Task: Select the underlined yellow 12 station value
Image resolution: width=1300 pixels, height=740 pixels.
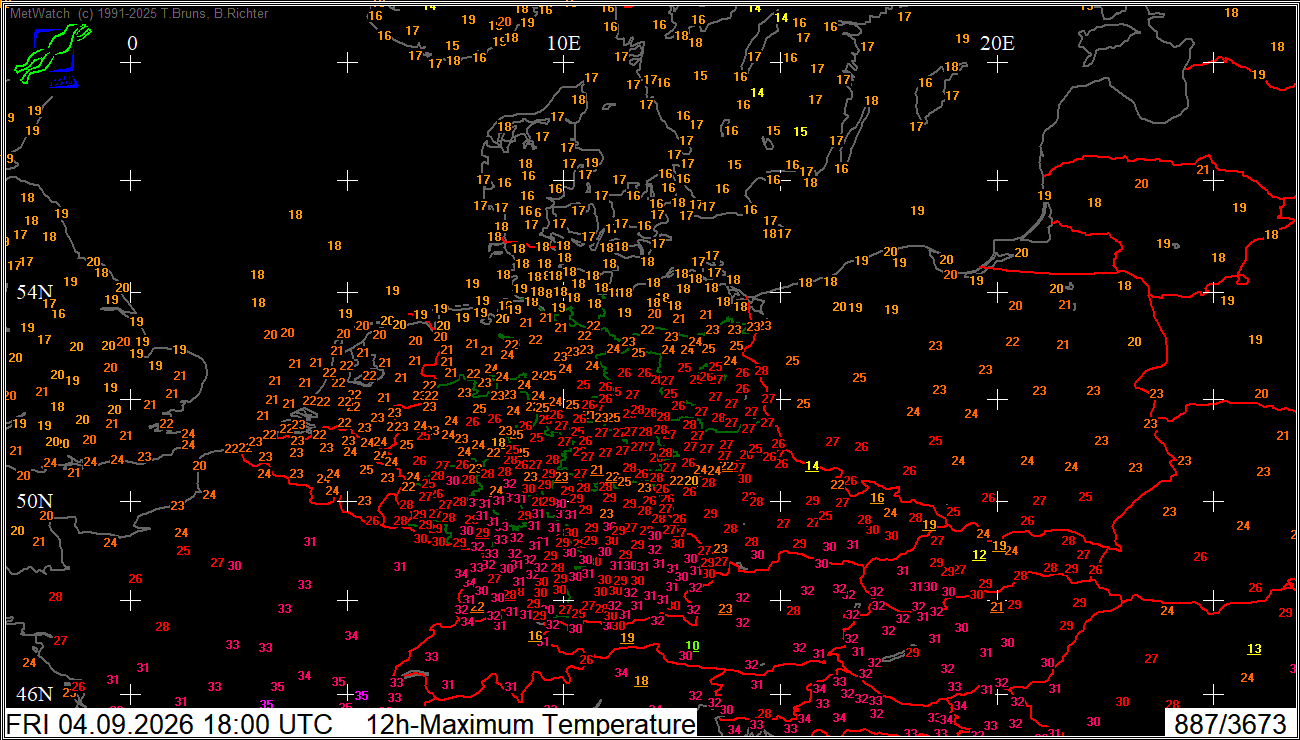Action: tap(979, 555)
